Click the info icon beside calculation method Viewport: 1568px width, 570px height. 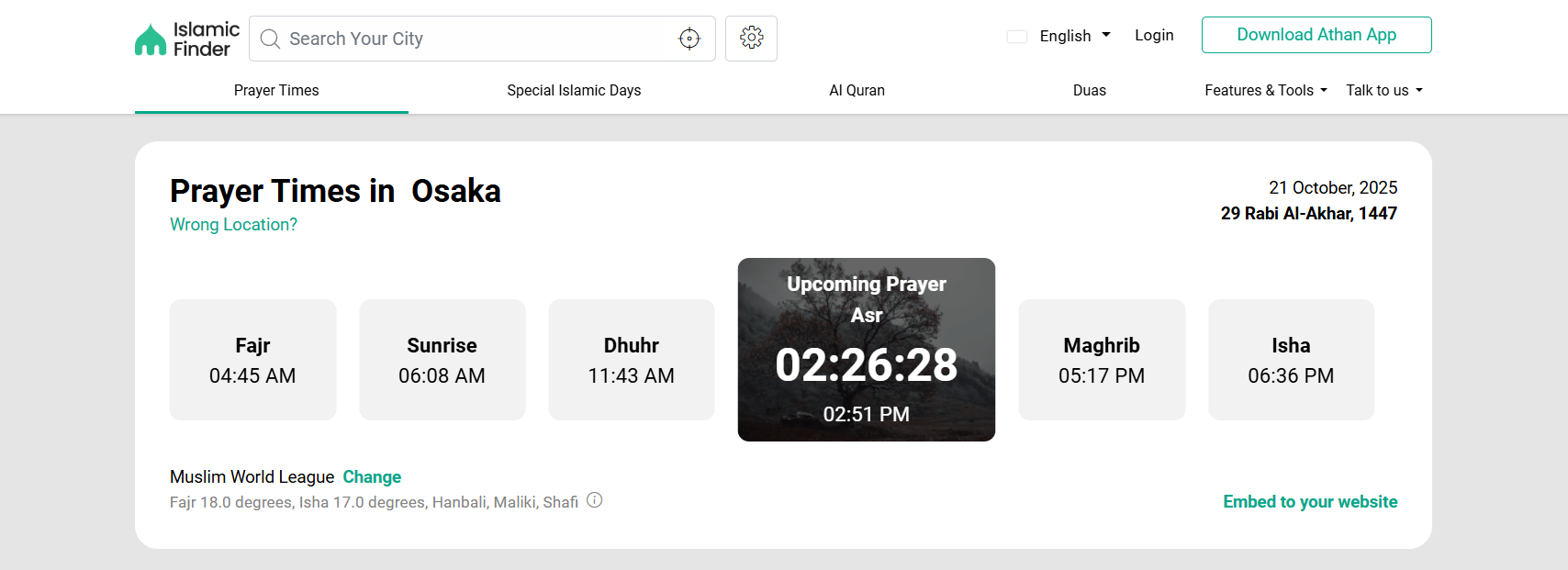[595, 500]
